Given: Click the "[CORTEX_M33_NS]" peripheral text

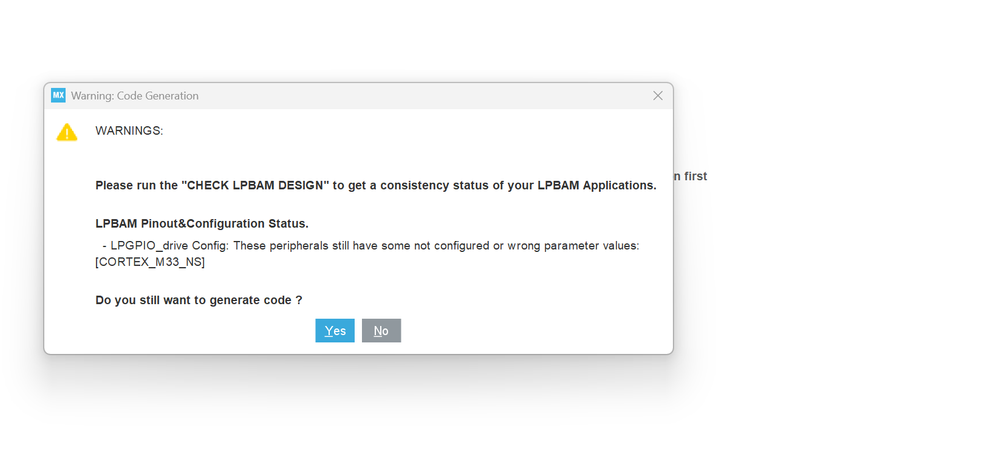Looking at the screenshot, I should (x=150, y=262).
